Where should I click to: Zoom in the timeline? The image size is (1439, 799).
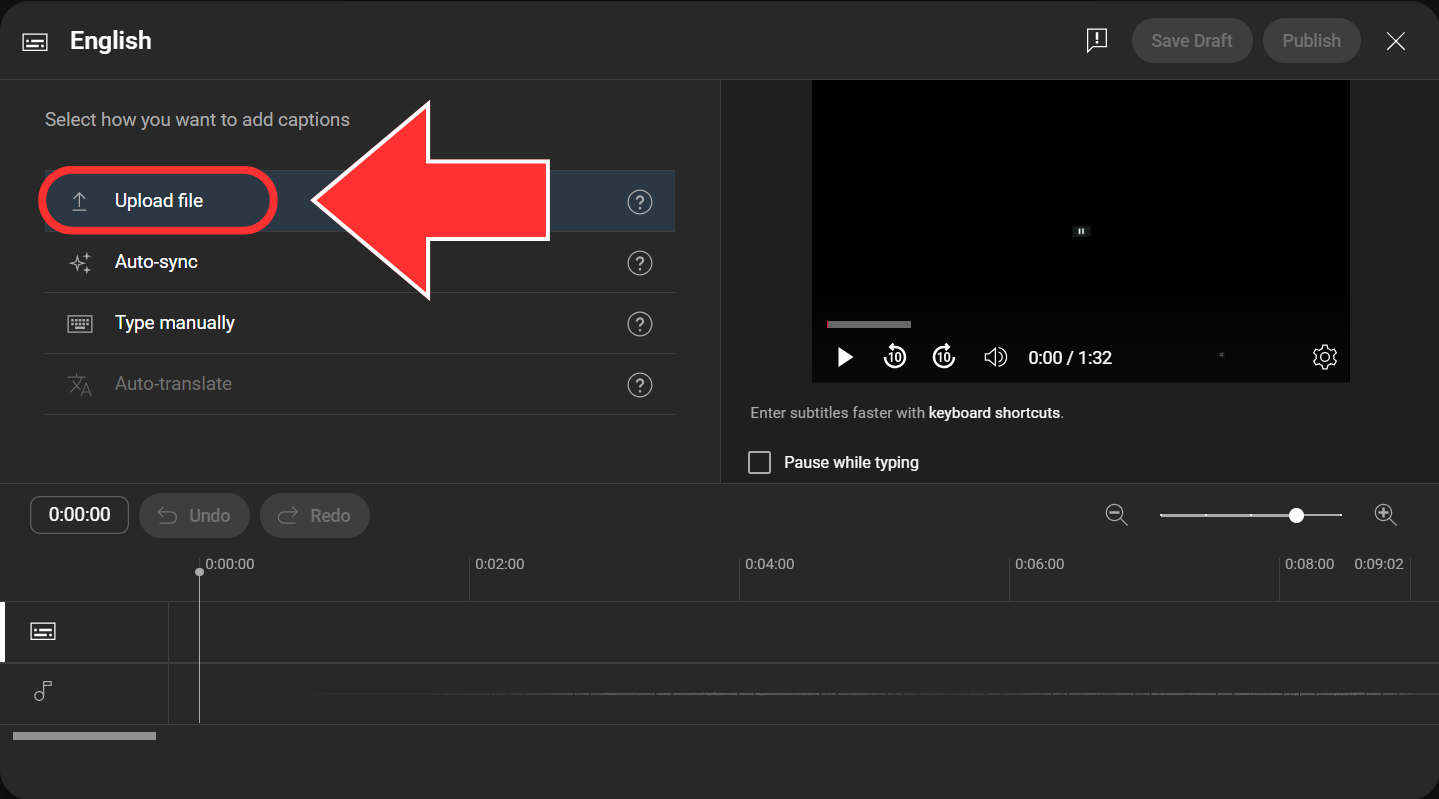[x=1385, y=515]
